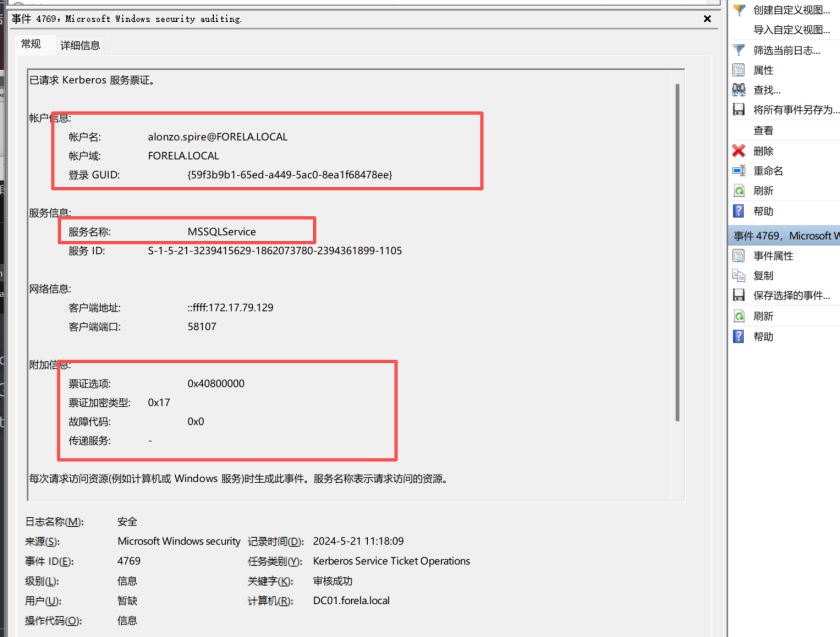Click the 事件属性 action link
This screenshot has width=840, height=637.
coord(773,256)
